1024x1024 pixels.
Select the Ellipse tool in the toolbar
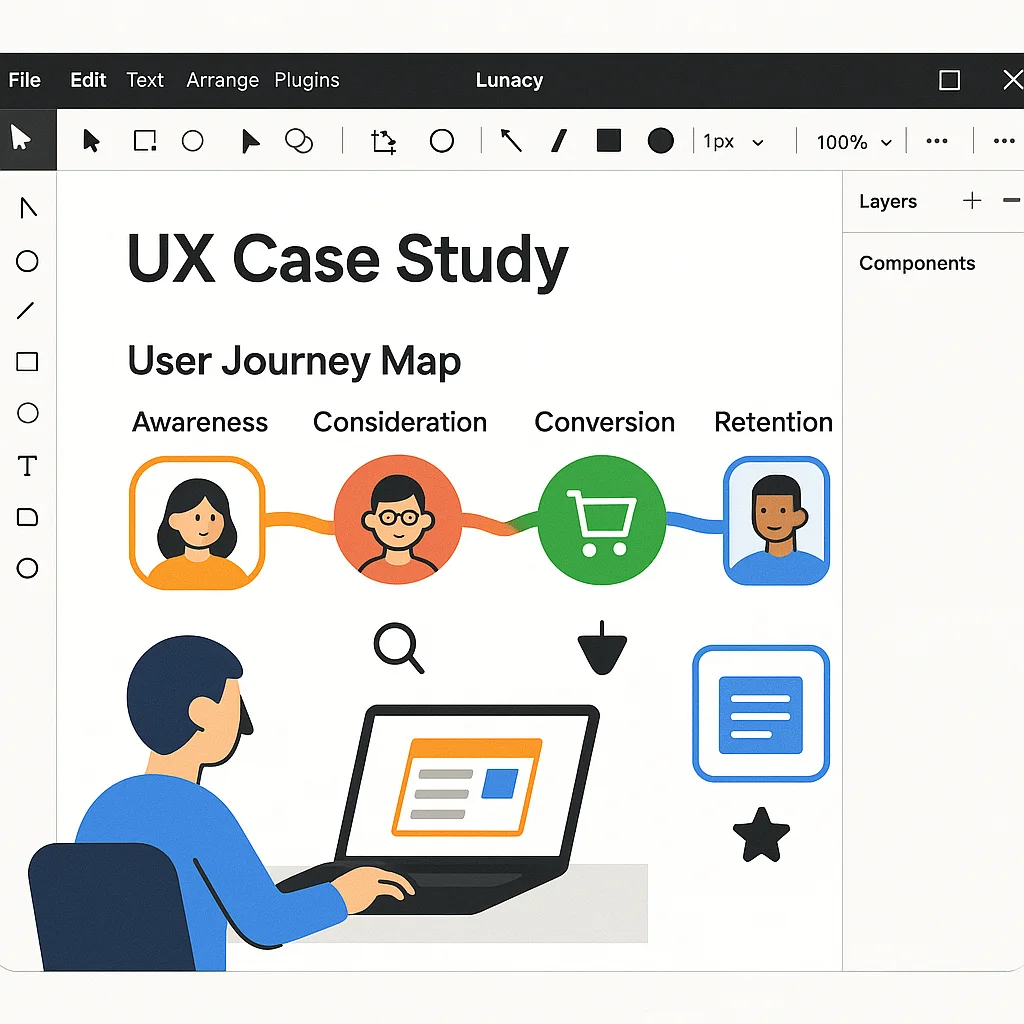click(x=193, y=141)
